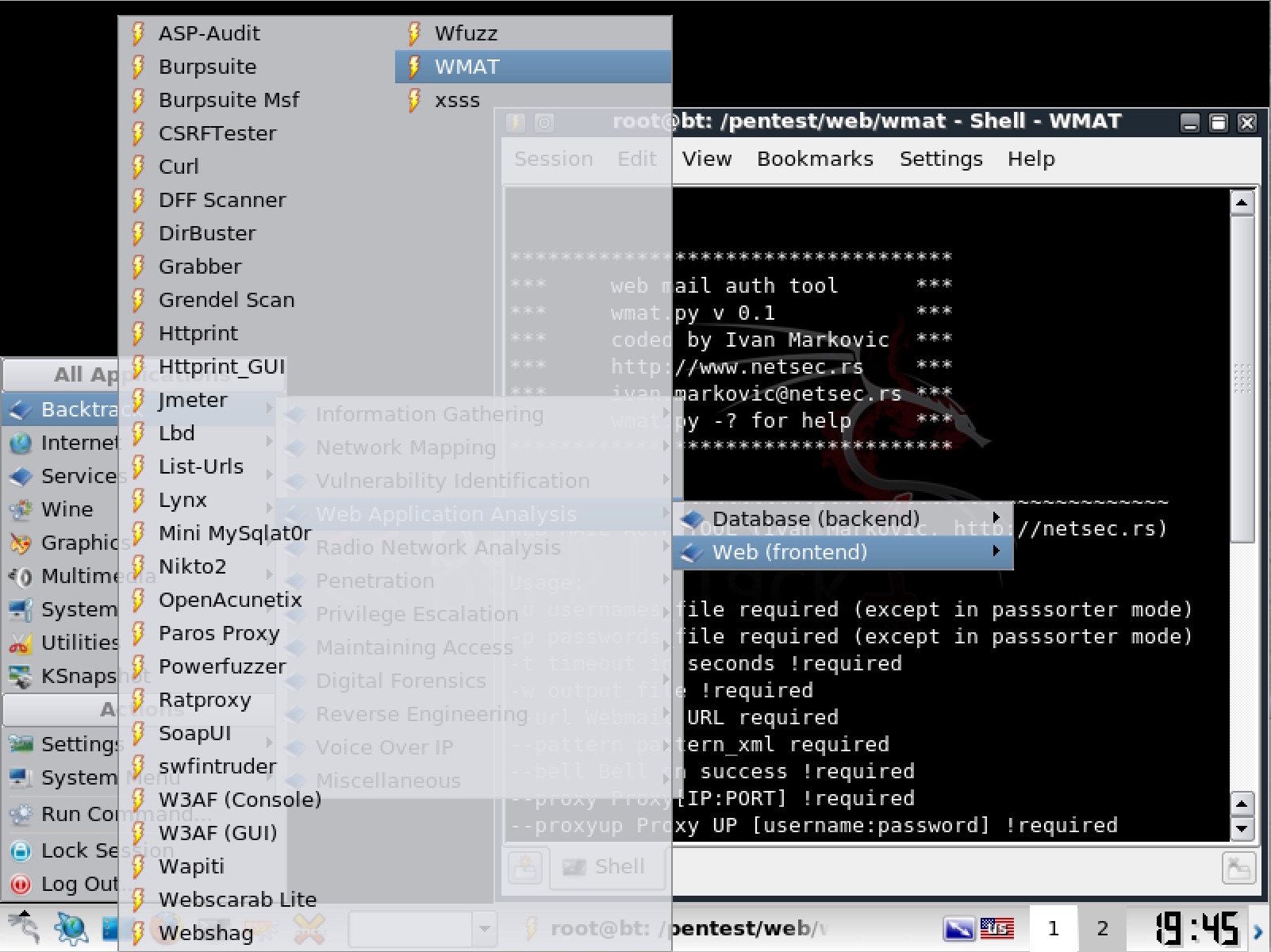Start Burpsuite Msf entry
This screenshot has height=952, width=1271.
point(256,100)
